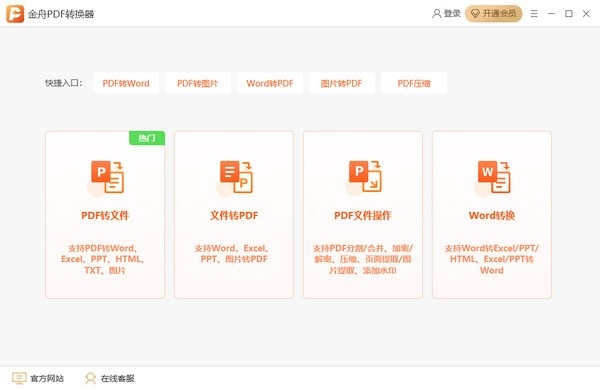Viewport: 600px width, 390px height.
Task: Select the PDF压缩 quick entry
Action: coord(414,83)
